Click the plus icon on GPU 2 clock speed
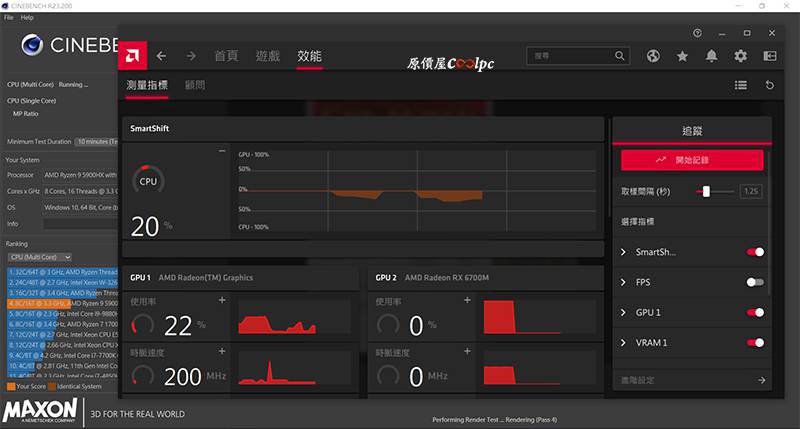 pos(467,351)
